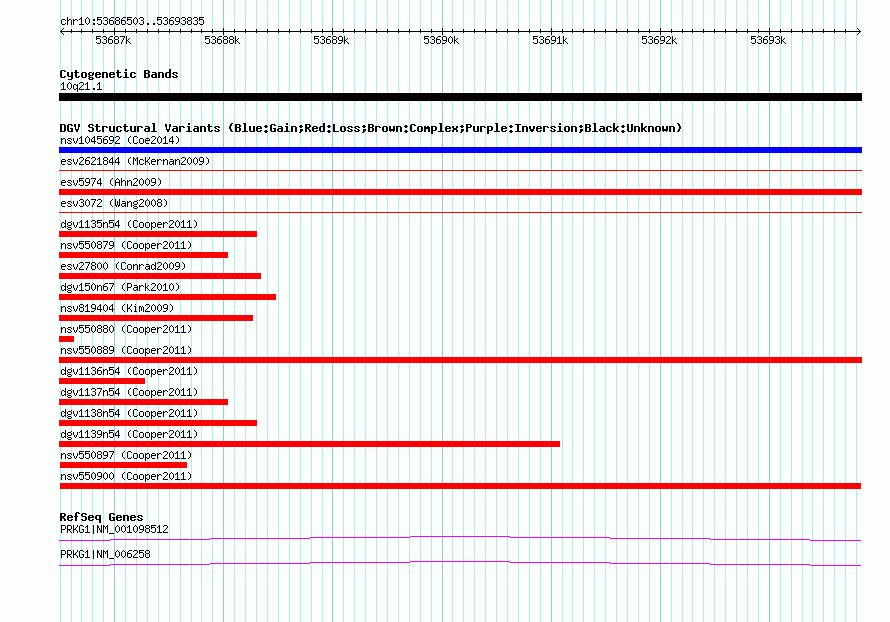This screenshot has width=890, height=622.
Task: Open the nsv550879 (Cooper2011) variant label
Action: pos(126,245)
